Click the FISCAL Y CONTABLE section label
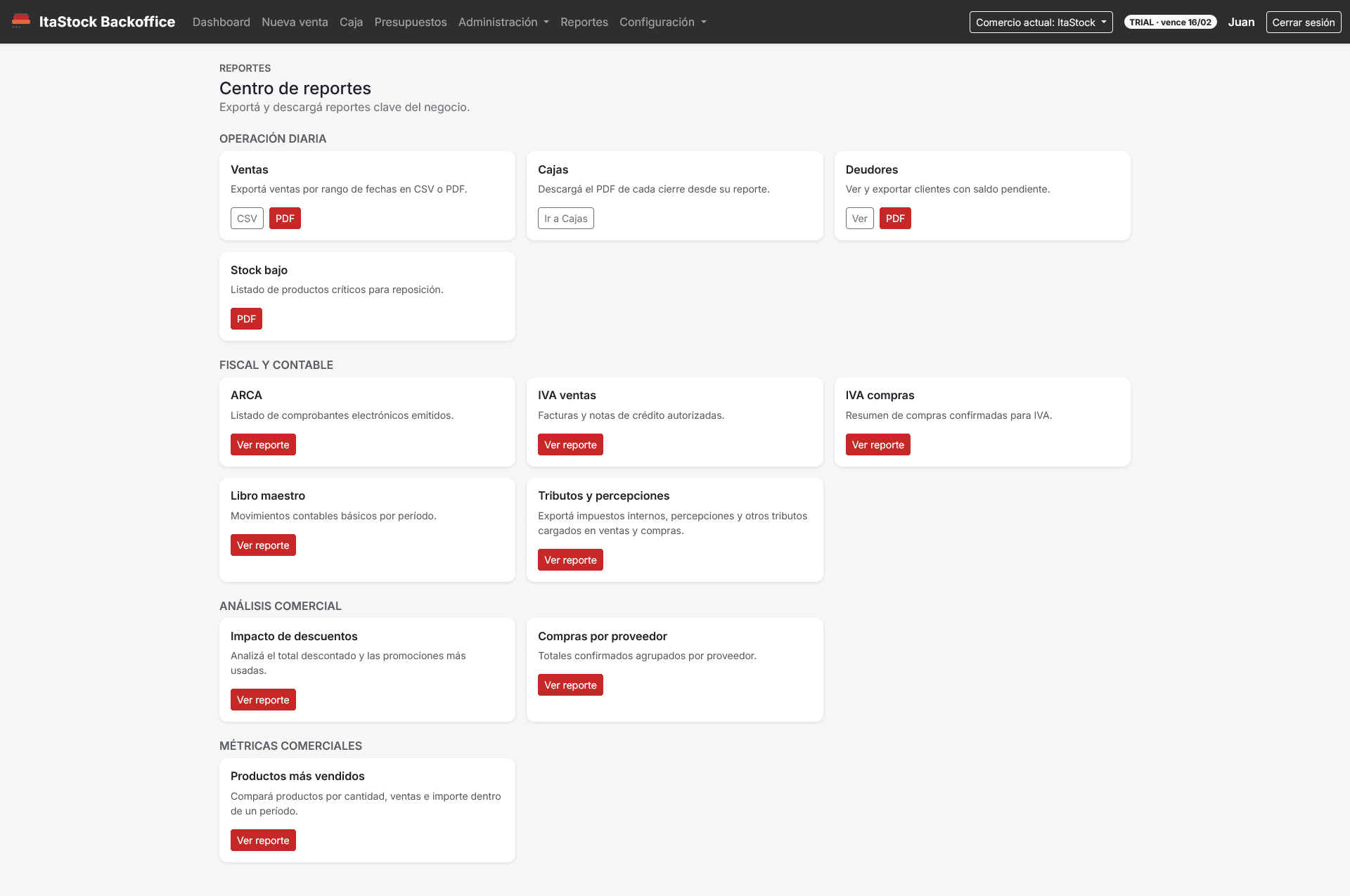 pyautogui.click(x=276, y=365)
